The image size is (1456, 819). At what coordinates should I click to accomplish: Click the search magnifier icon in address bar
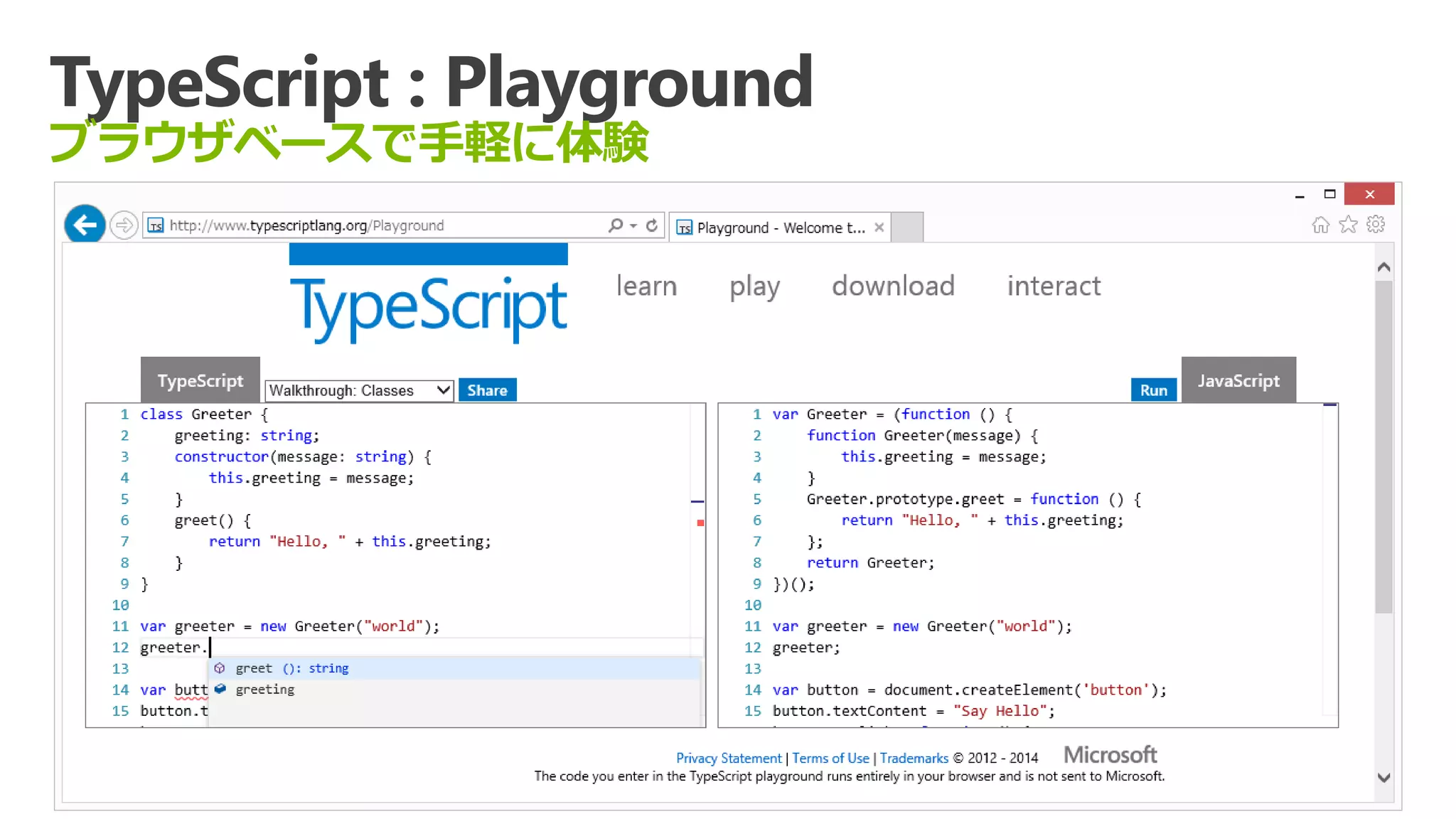coord(615,225)
